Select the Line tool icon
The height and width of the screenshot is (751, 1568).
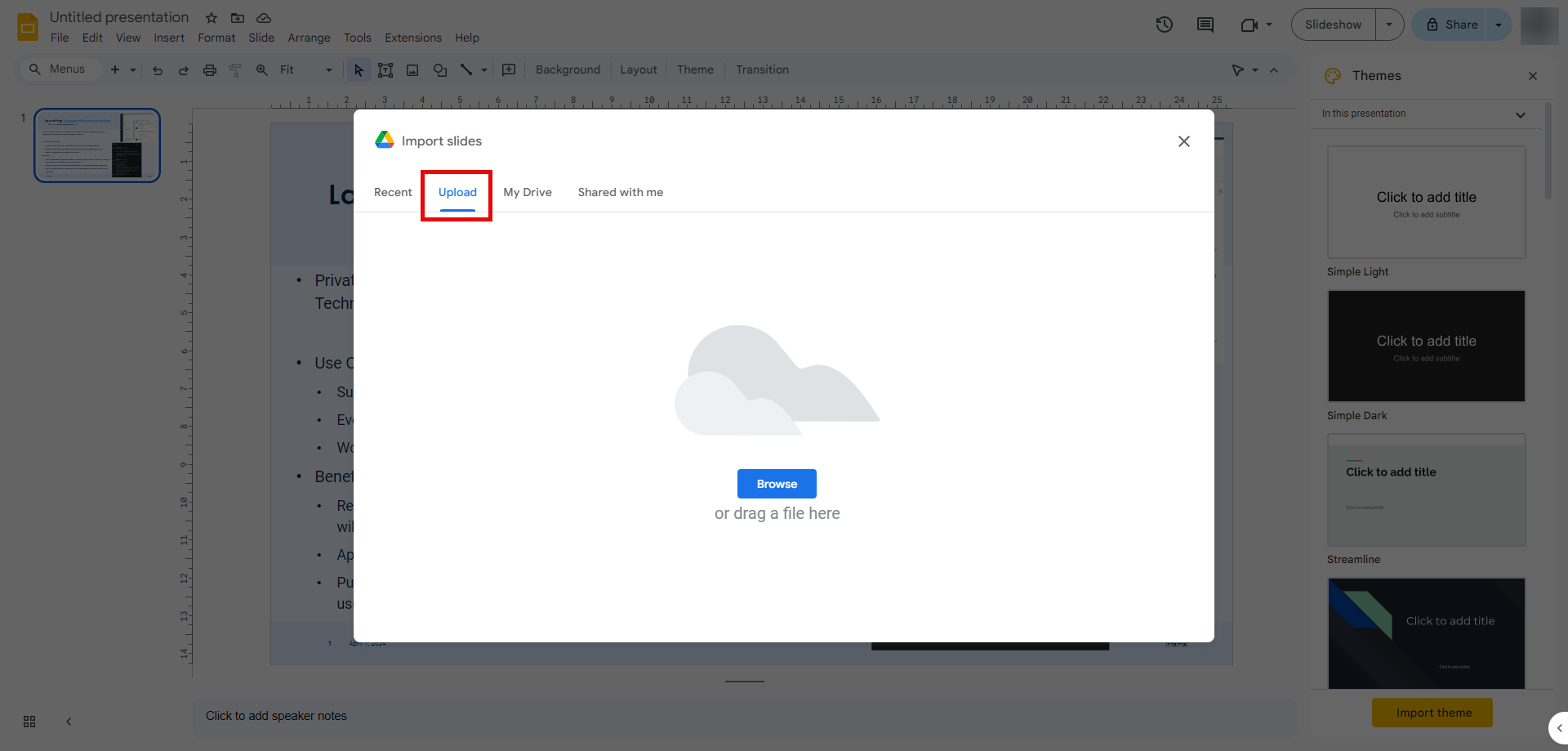(x=466, y=70)
